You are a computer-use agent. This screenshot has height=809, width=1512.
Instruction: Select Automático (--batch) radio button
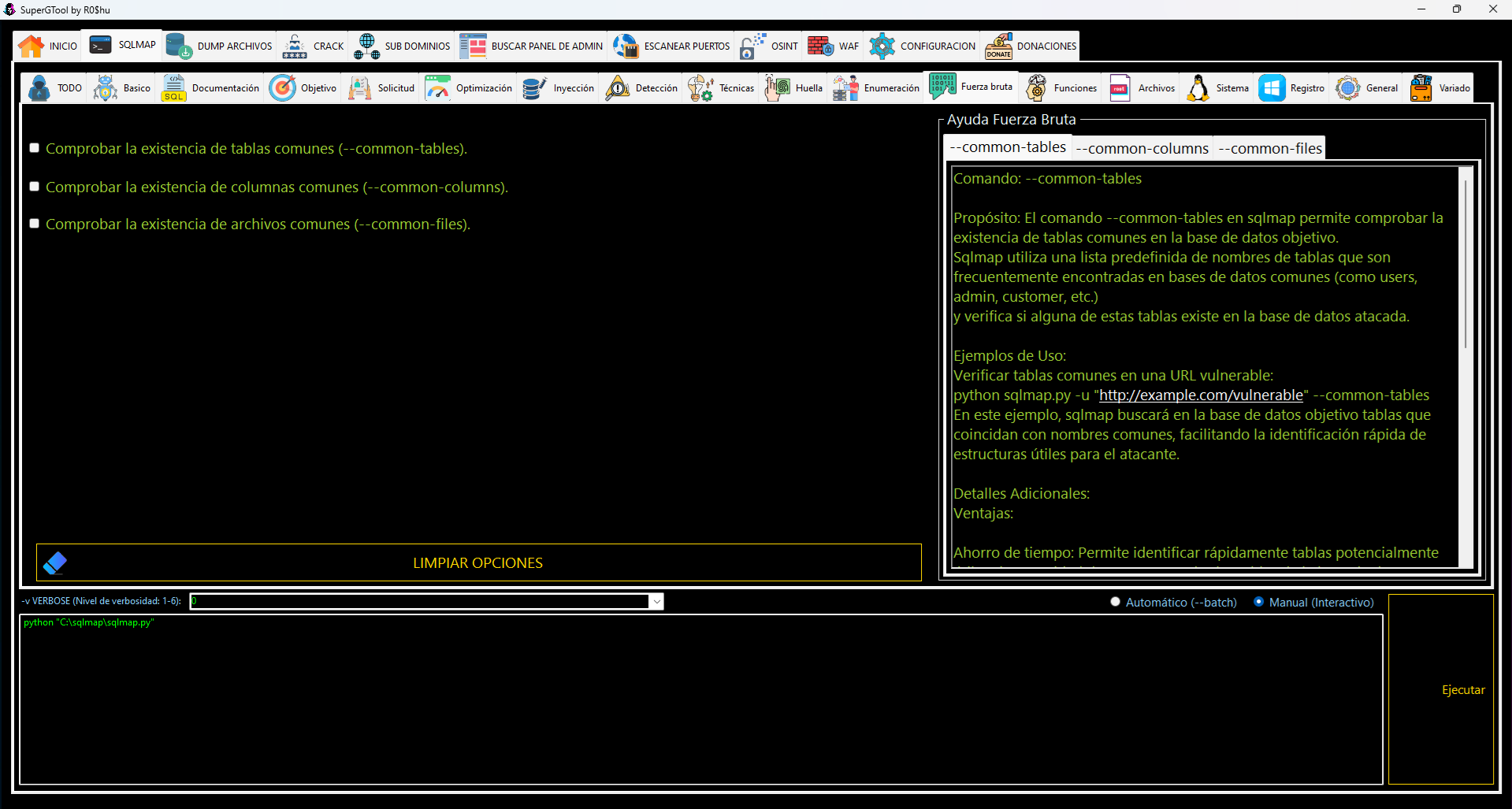[x=1116, y=602]
